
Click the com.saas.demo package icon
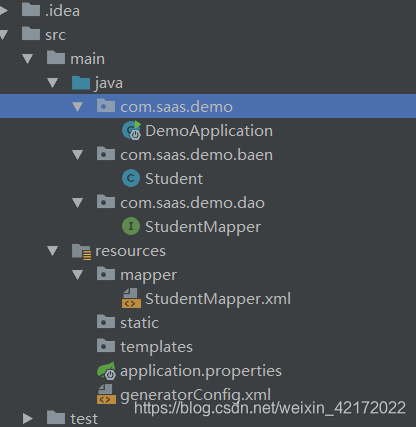(106, 106)
